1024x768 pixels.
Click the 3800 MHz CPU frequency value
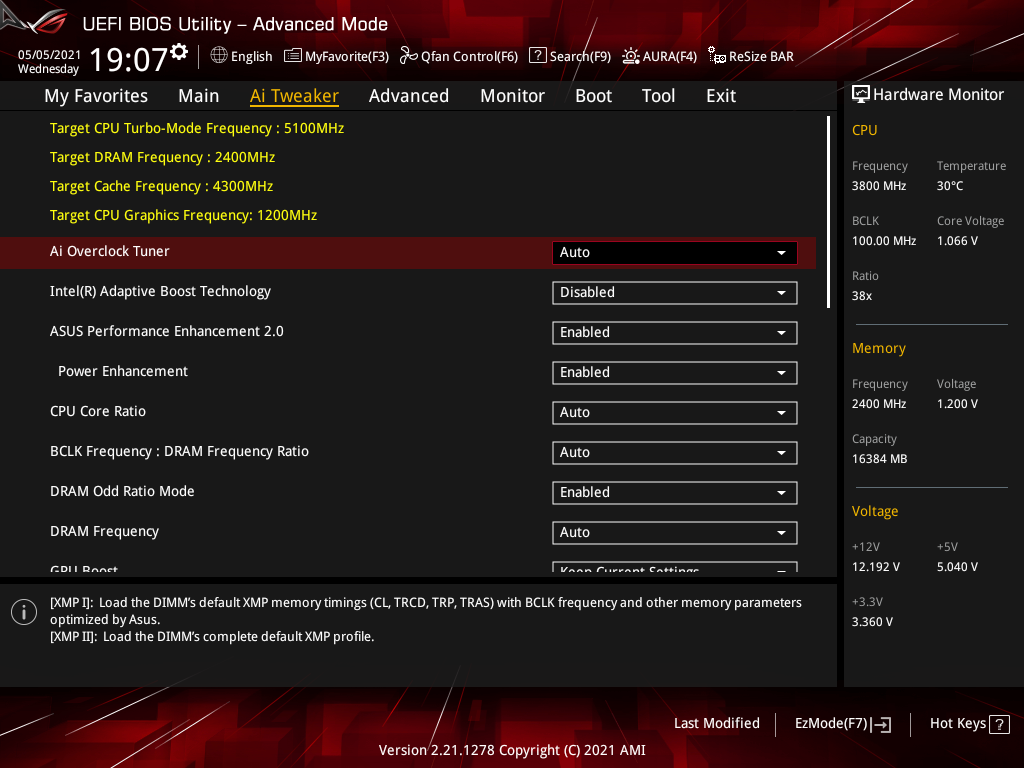tap(878, 185)
